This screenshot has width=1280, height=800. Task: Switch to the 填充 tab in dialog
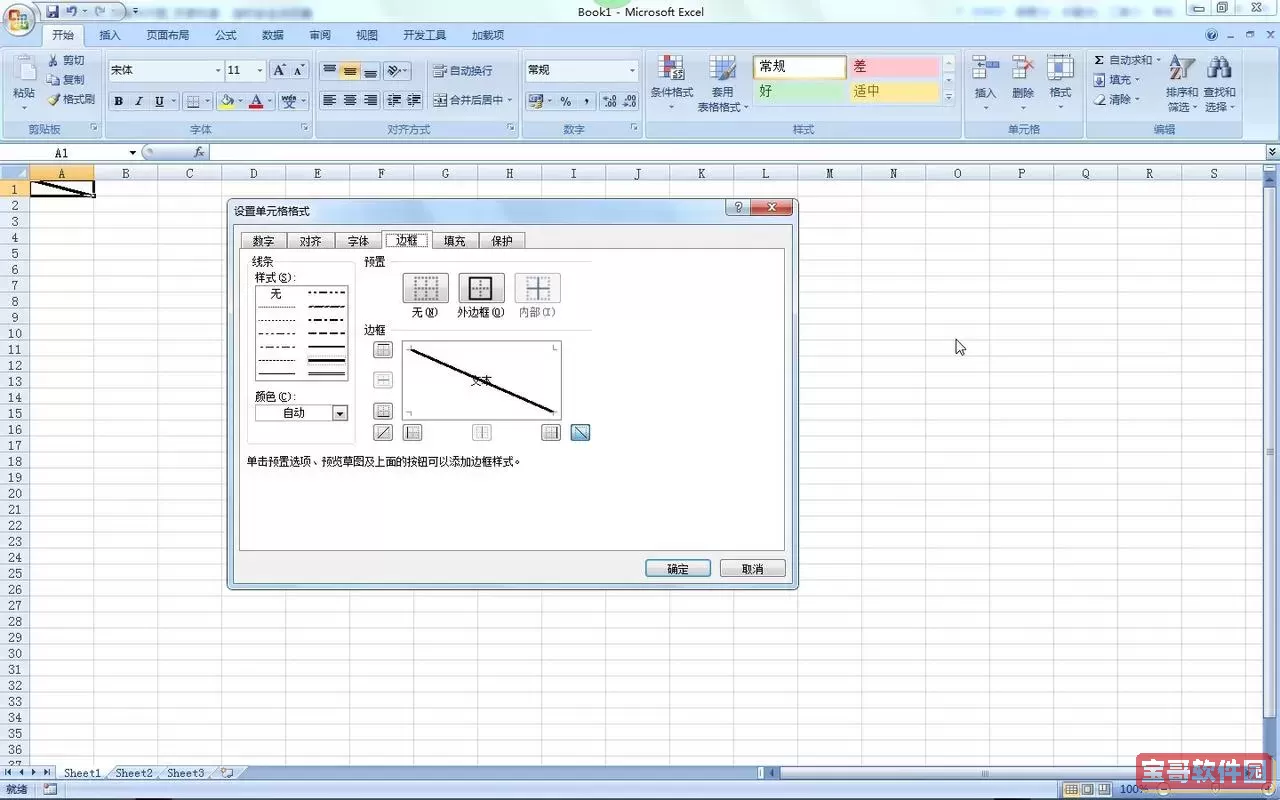(x=455, y=241)
